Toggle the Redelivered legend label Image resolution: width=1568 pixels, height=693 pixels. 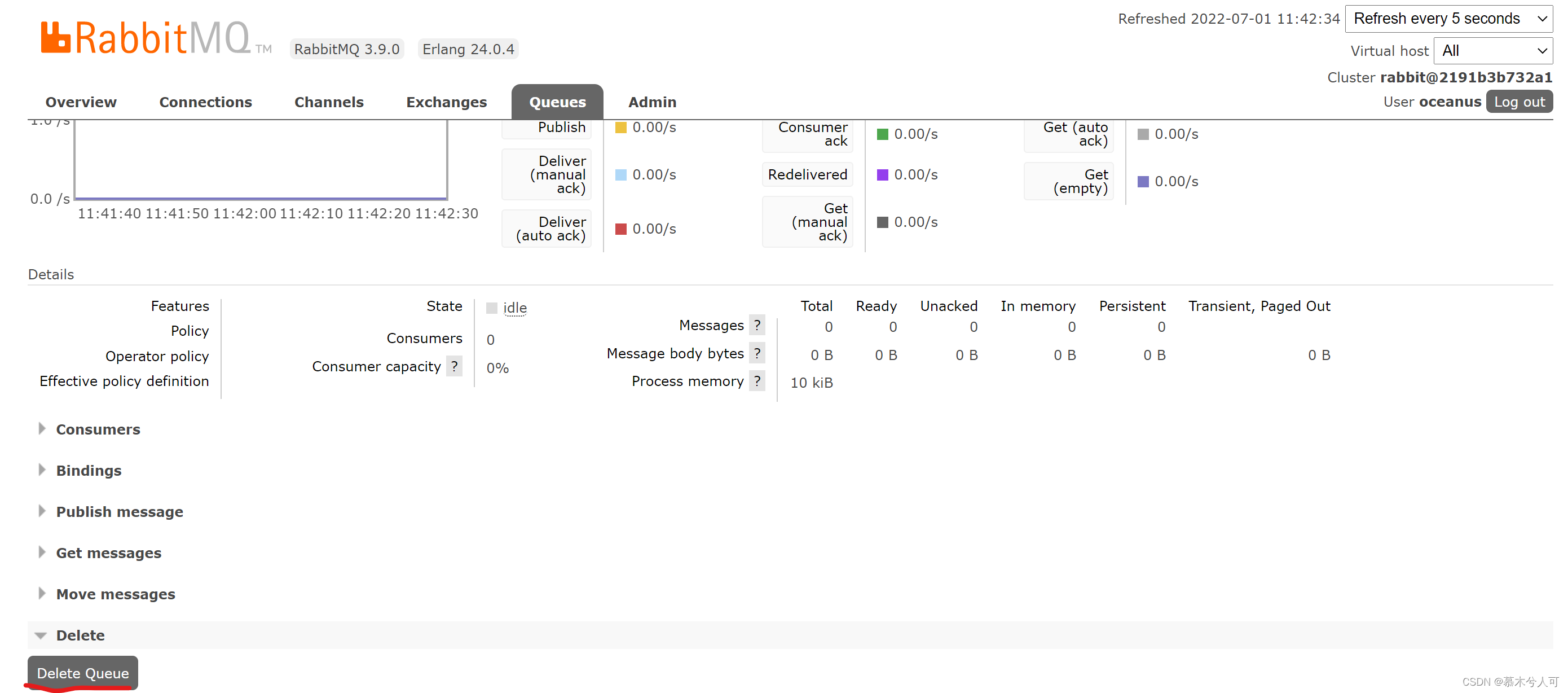(807, 175)
